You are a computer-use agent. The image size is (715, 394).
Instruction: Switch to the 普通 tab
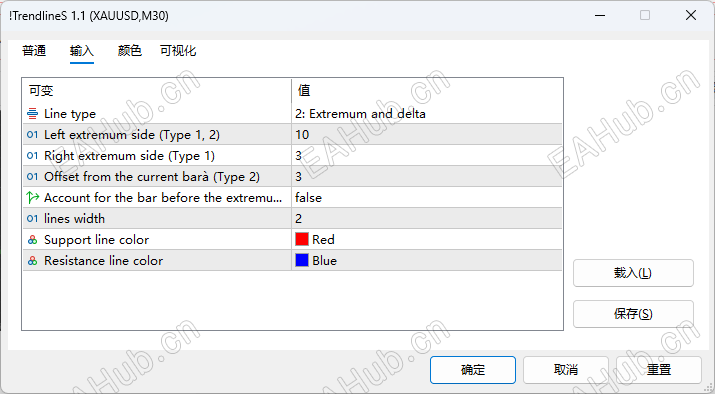(x=34, y=51)
